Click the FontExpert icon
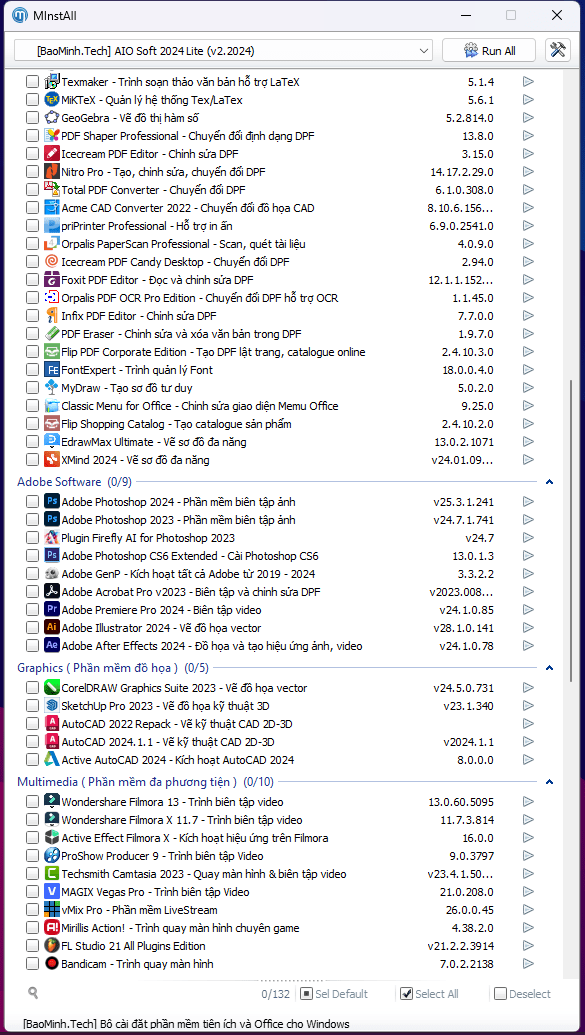This screenshot has height=1035, width=585. coord(52,370)
